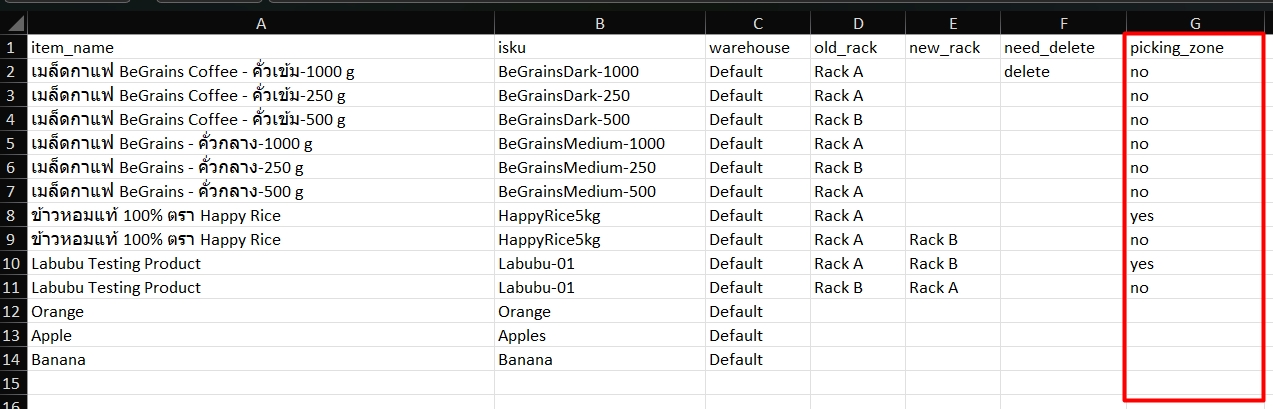Screen dimensions: 1273x409
Task: Click "Orange" in the item_name column
Action: click(x=58, y=311)
